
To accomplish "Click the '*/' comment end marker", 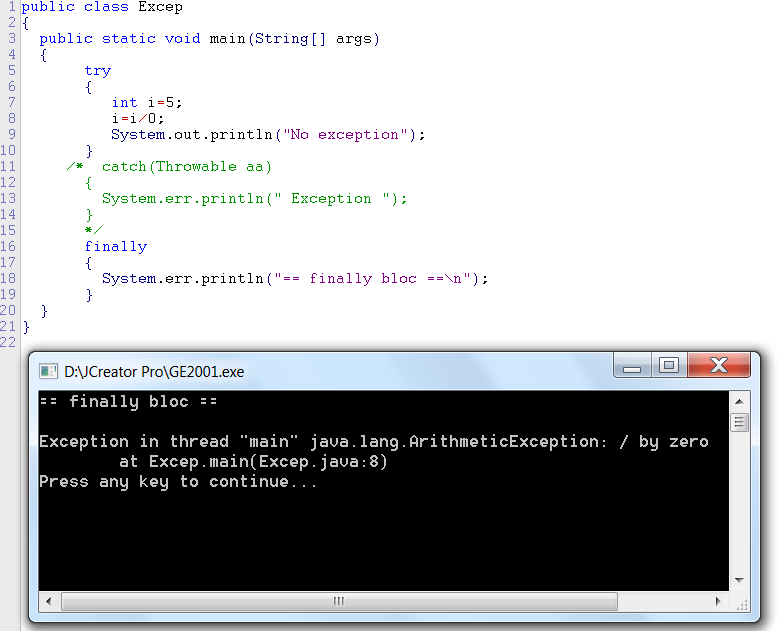I will [93, 230].
